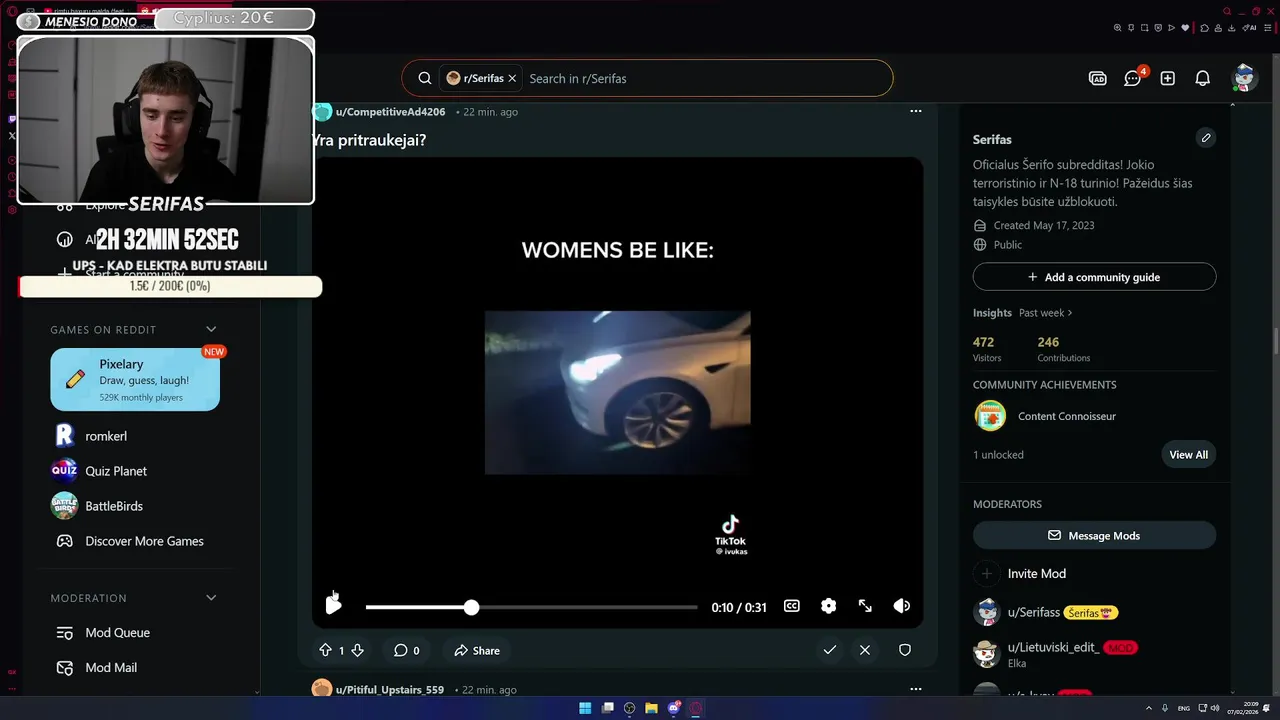The width and height of the screenshot is (1280, 720).
Task: Click the search magnifier icon
Action: [x=425, y=78]
